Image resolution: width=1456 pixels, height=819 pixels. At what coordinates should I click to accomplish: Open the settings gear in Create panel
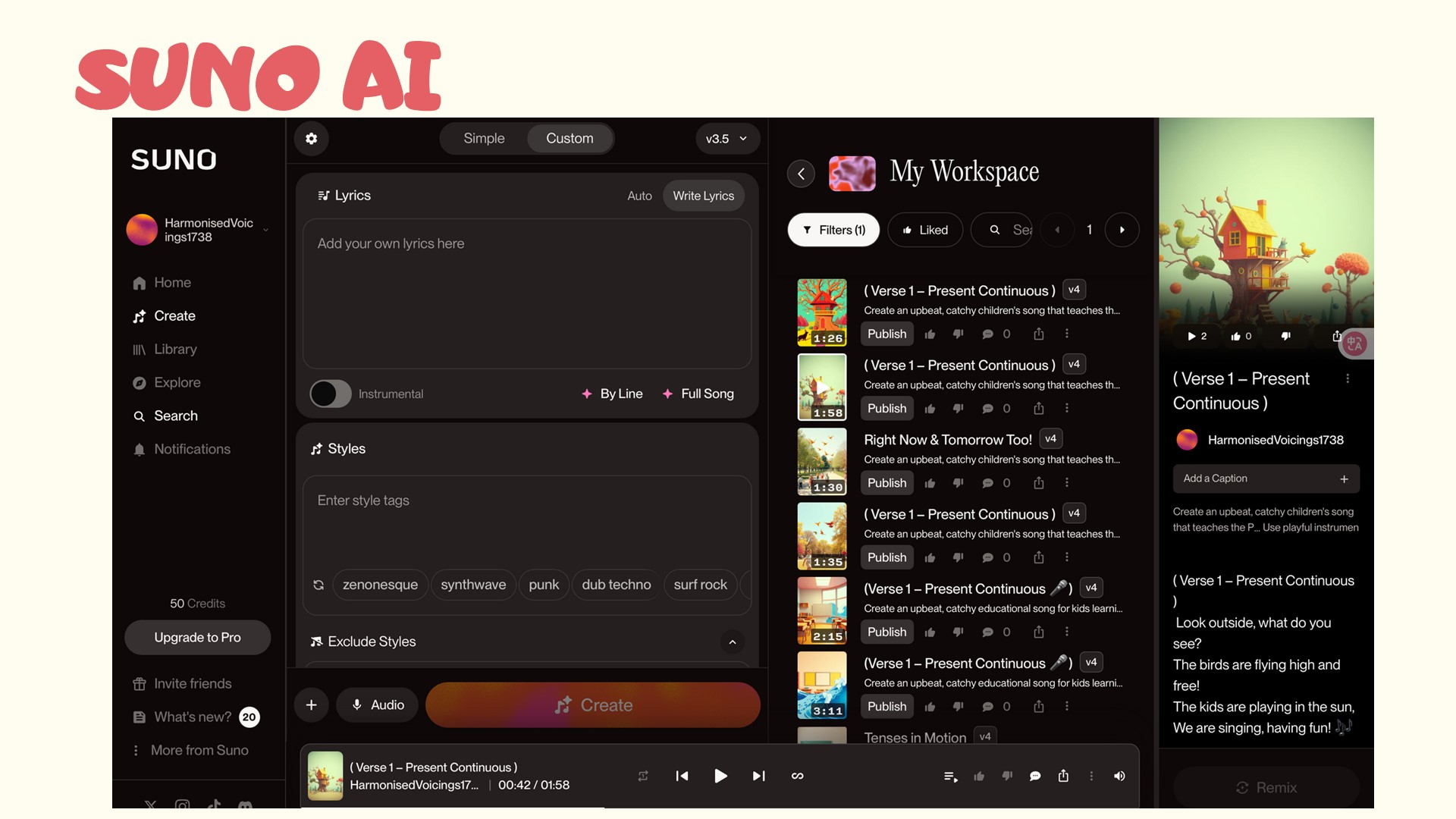tap(311, 139)
